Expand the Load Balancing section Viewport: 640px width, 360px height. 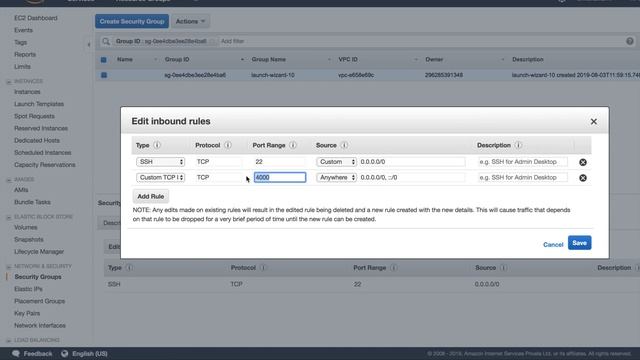[x=9, y=340]
